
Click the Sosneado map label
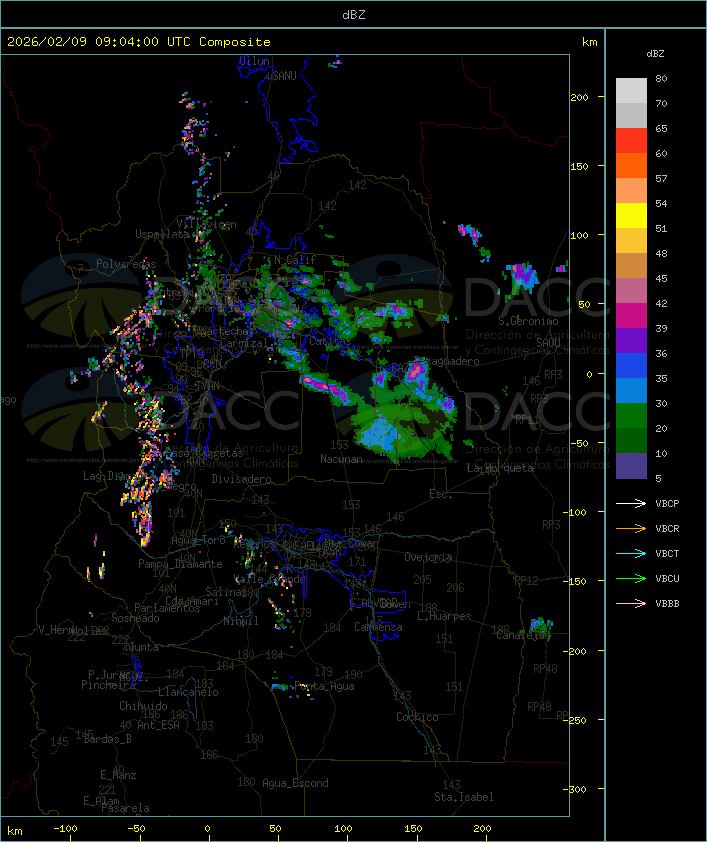click(135, 618)
